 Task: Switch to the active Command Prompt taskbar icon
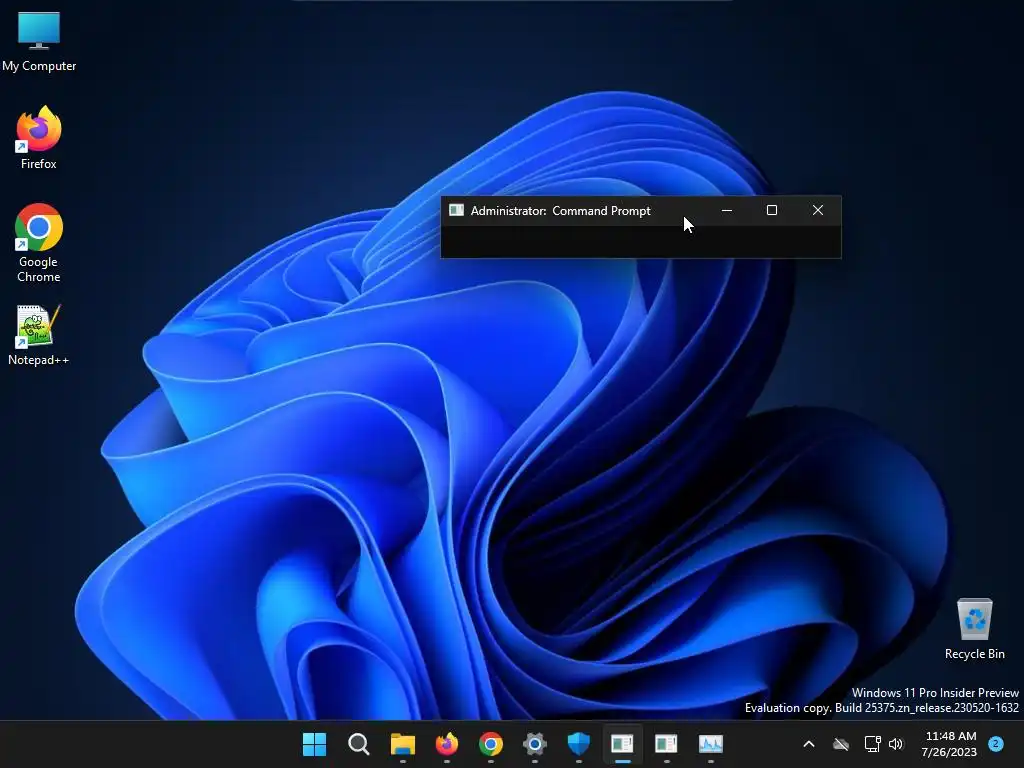click(x=622, y=744)
